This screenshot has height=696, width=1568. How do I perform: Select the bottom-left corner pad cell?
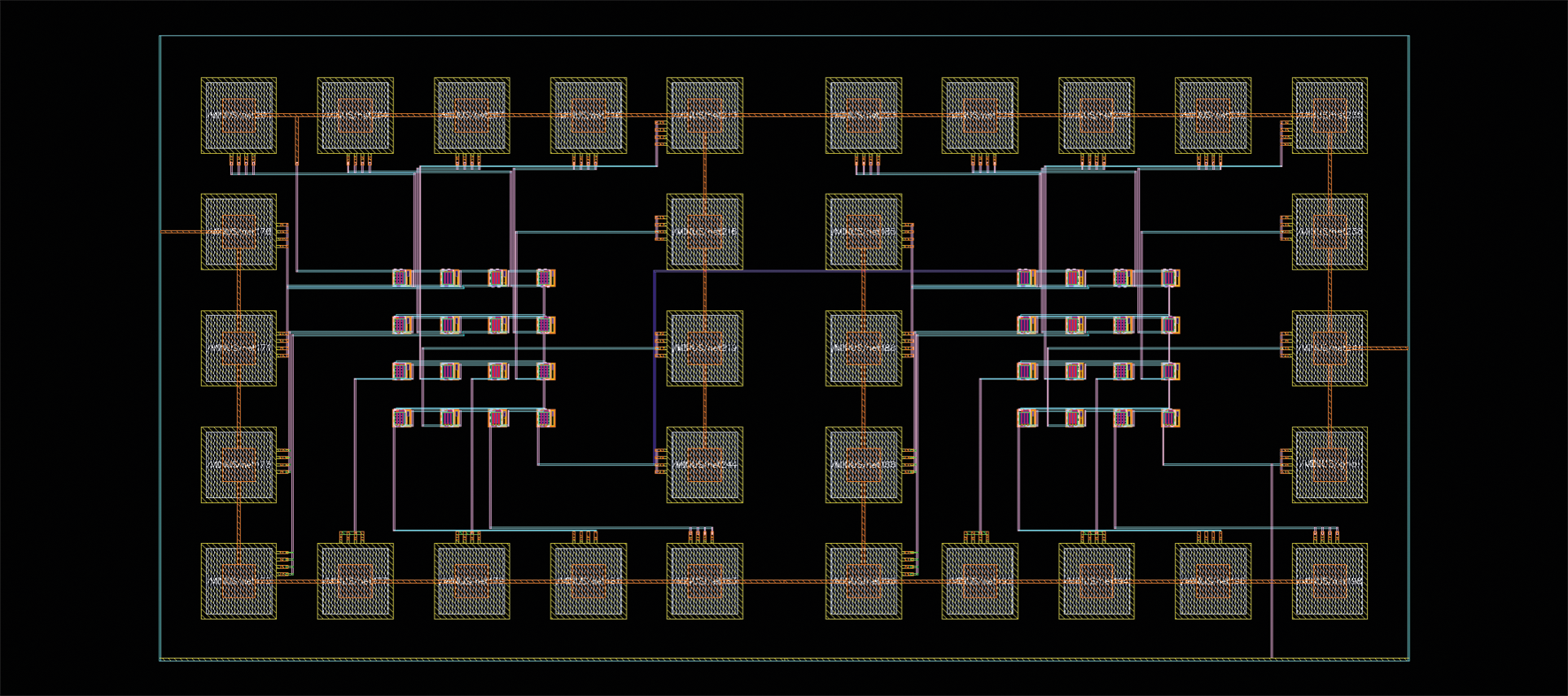click(238, 581)
